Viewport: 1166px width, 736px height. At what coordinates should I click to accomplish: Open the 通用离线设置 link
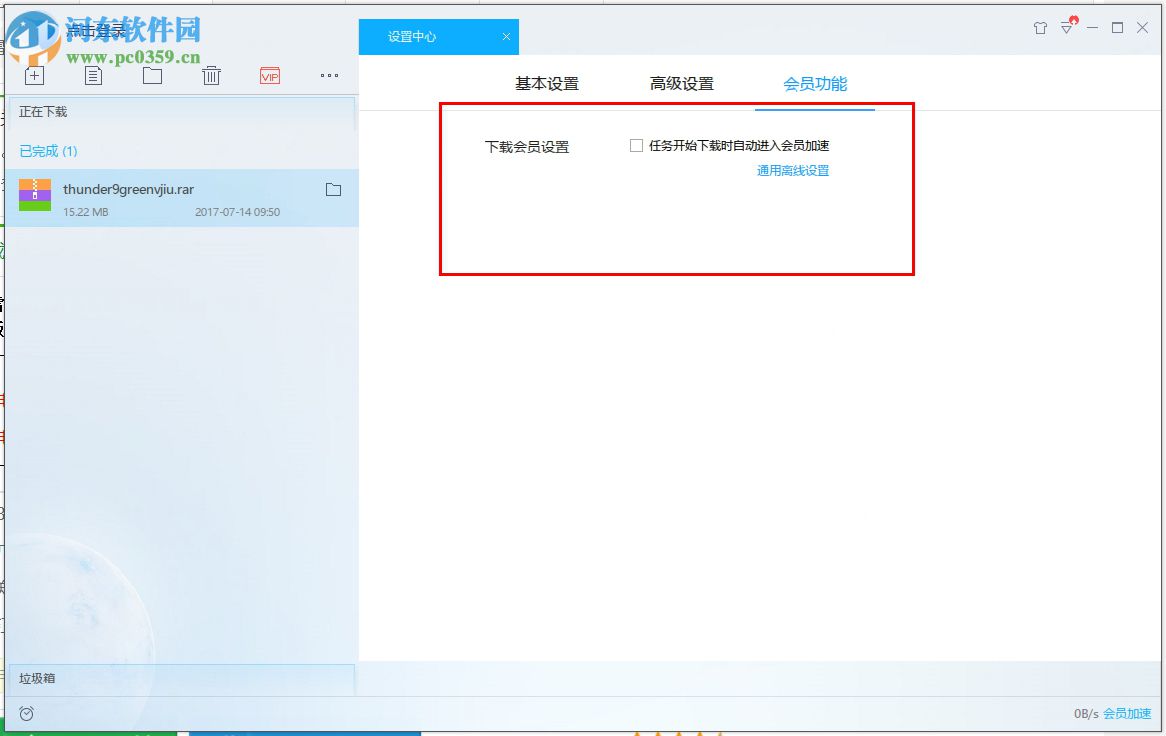click(x=791, y=170)
